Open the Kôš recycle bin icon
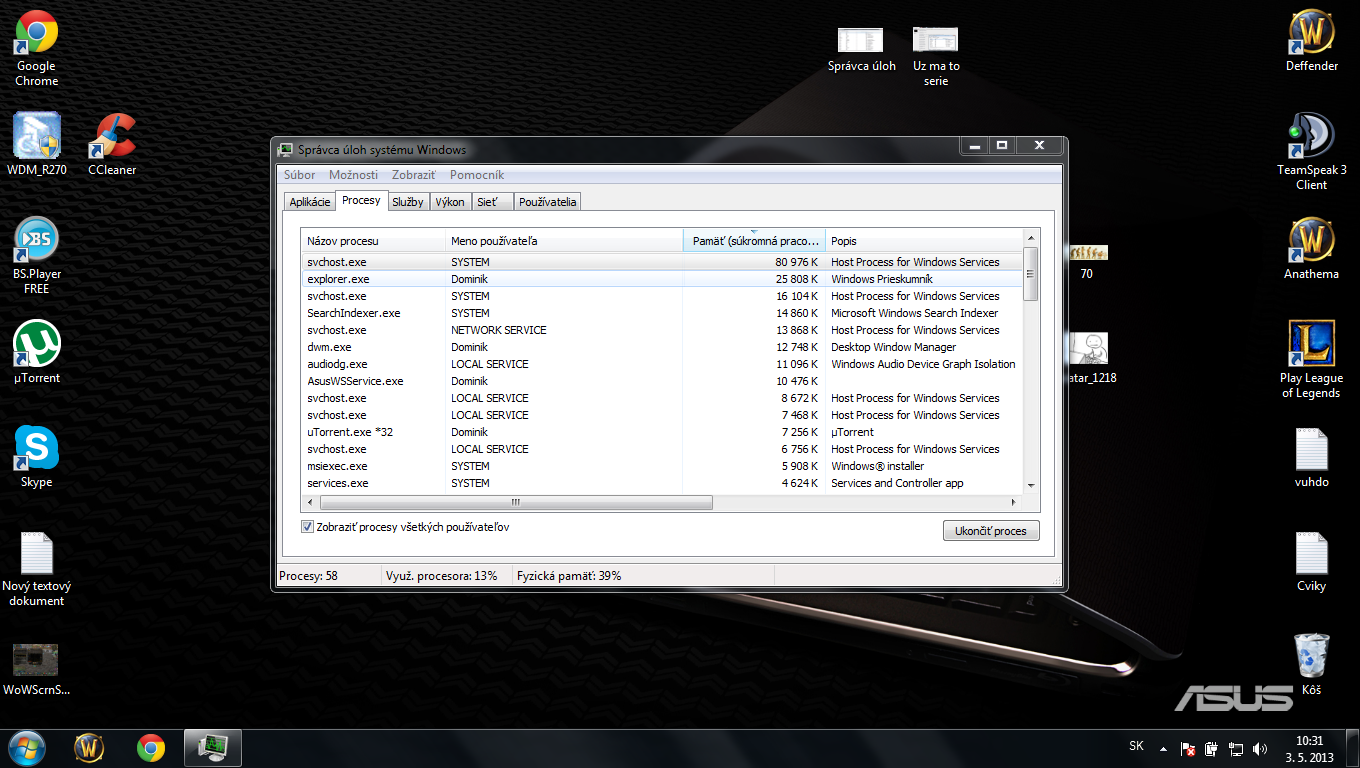Screen dimensions: 1360x768 click(x=1311, y=655)
